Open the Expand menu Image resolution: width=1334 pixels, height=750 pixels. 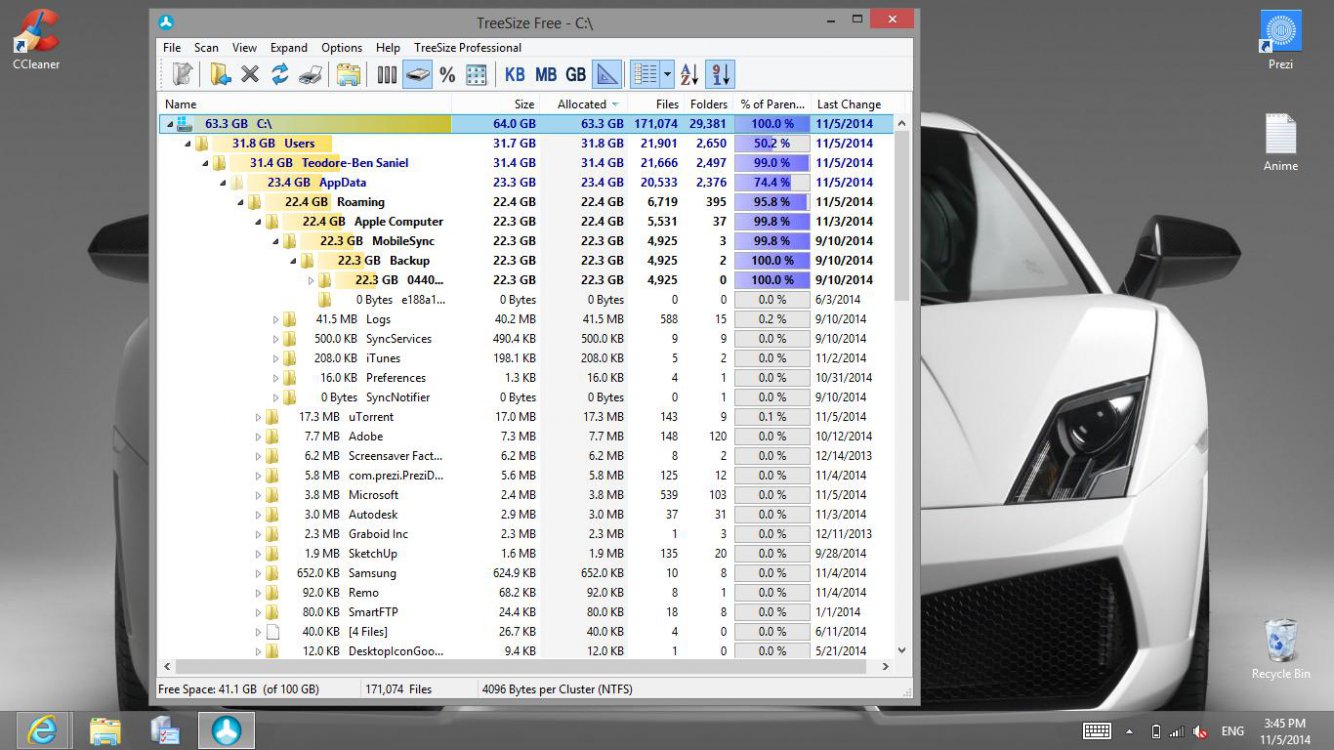(289, 47)
